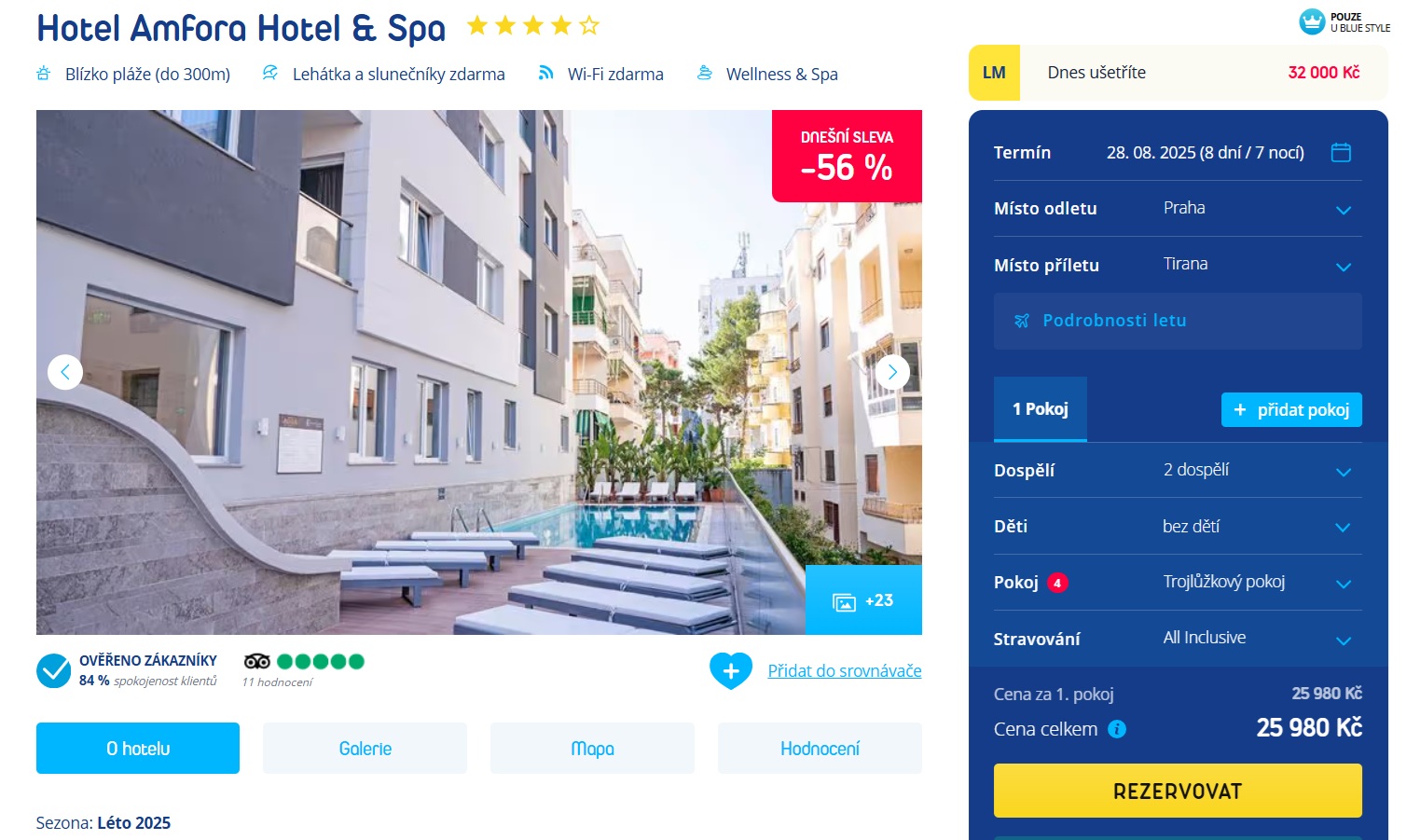
Task: Click the red Pokoj notification badge 4
Action: [x=1057, y=583]
